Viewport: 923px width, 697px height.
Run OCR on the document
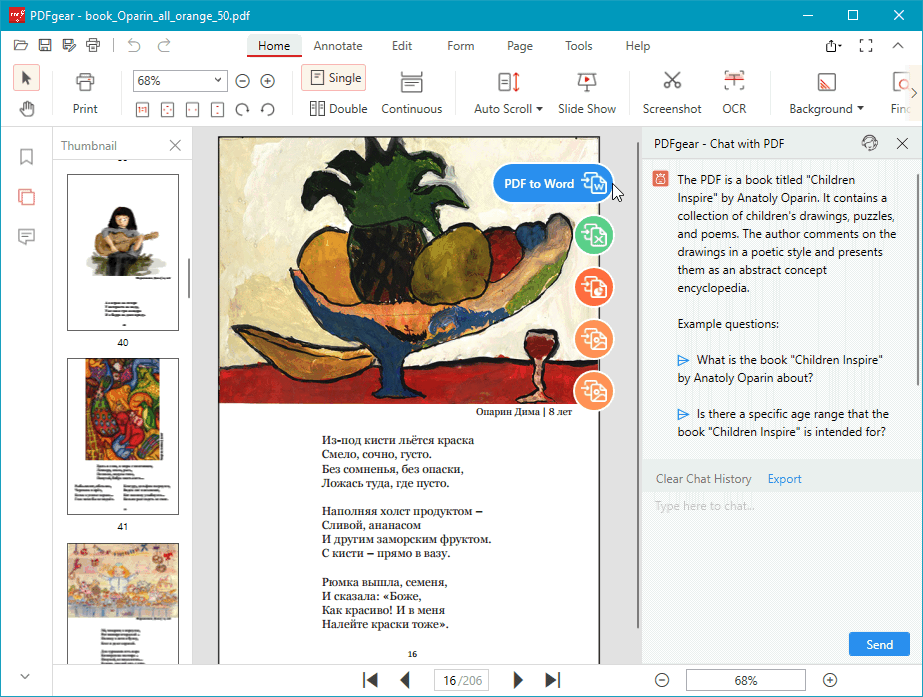click(734, 93)
